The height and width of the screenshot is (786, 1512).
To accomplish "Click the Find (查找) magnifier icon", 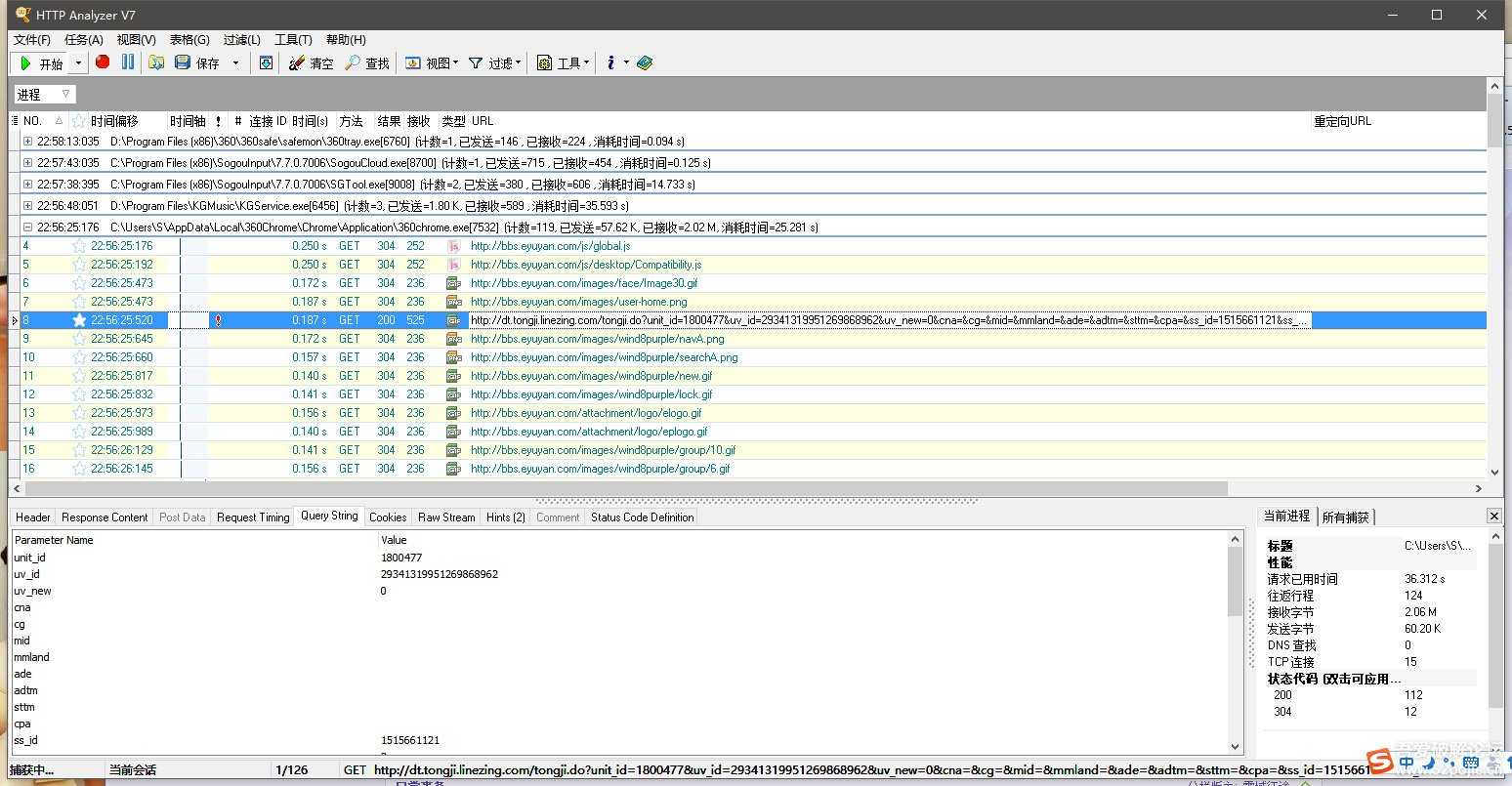I will pos(353,62).
